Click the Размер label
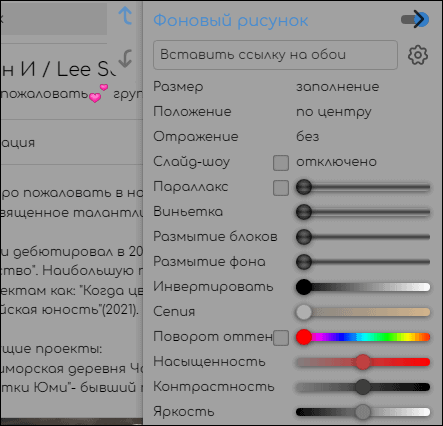The image size is (443, 426). [x=178, y=87]
